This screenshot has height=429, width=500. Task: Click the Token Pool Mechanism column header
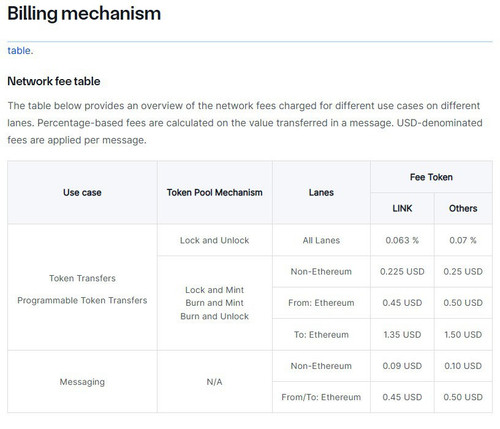215,192
